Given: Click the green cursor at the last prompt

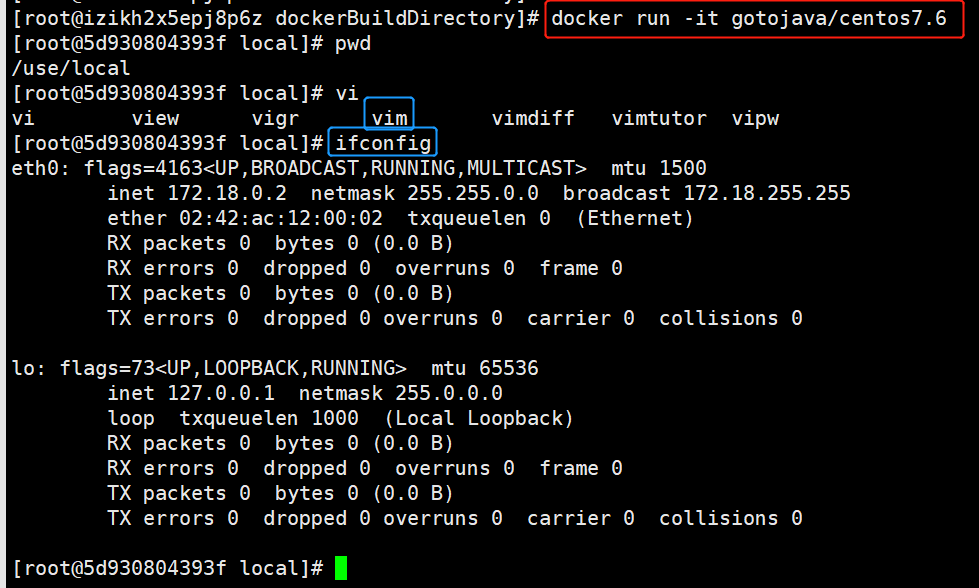Looking at the screenshot, I should (x=341, y=568).
